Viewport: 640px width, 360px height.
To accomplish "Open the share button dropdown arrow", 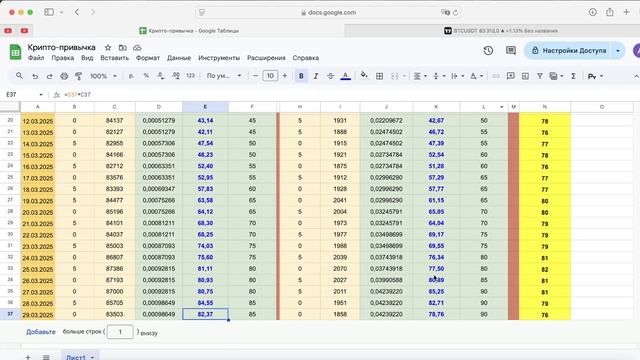I will click(618, 51).
